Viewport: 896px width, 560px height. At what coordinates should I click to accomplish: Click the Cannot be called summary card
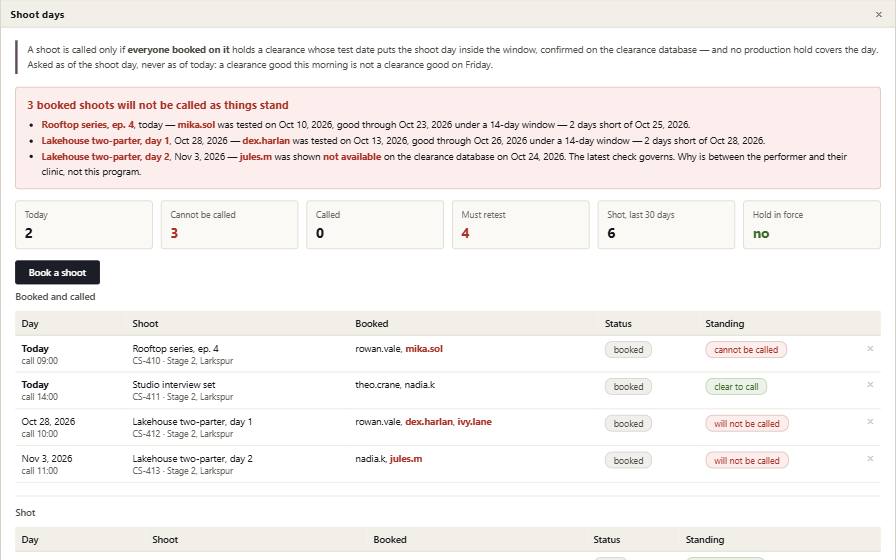(x=229, y=225)
